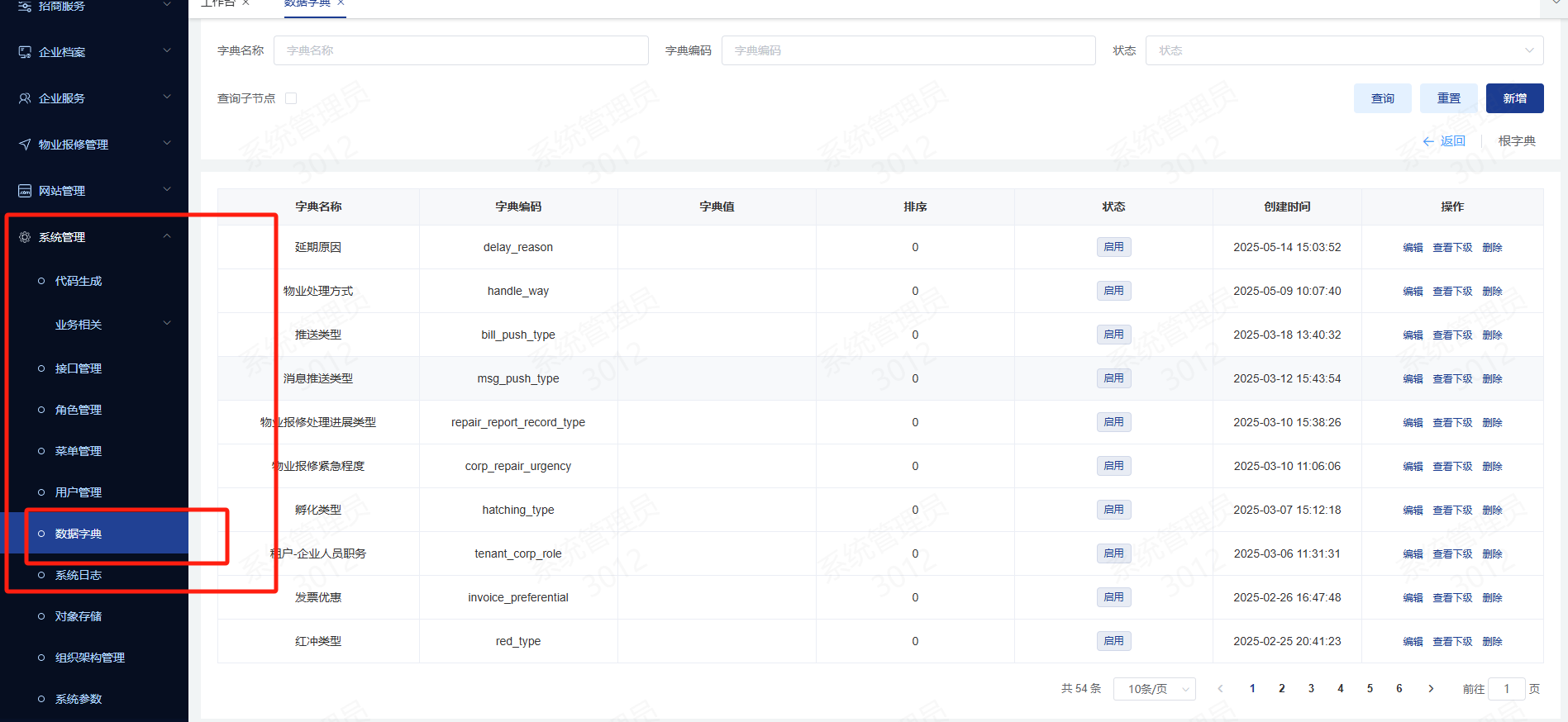Click the 系统管理 gear icon

(25, 237)
